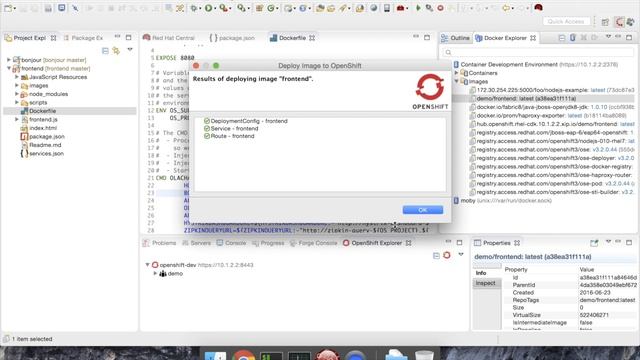Select the Inspect tab in Properties
640x360 pixels.
point(486,283)
